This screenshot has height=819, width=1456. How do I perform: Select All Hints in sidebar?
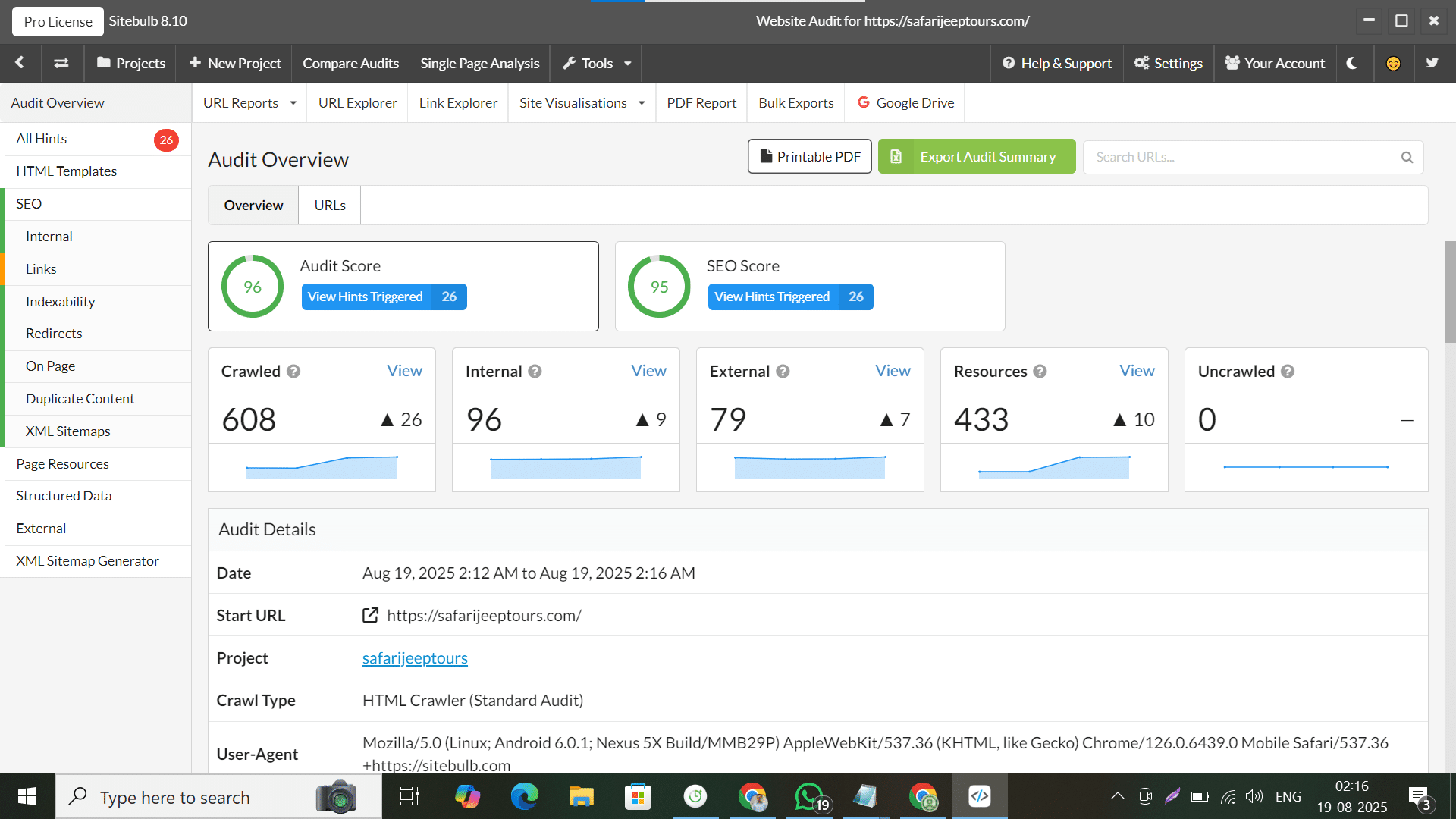point(96,139)
